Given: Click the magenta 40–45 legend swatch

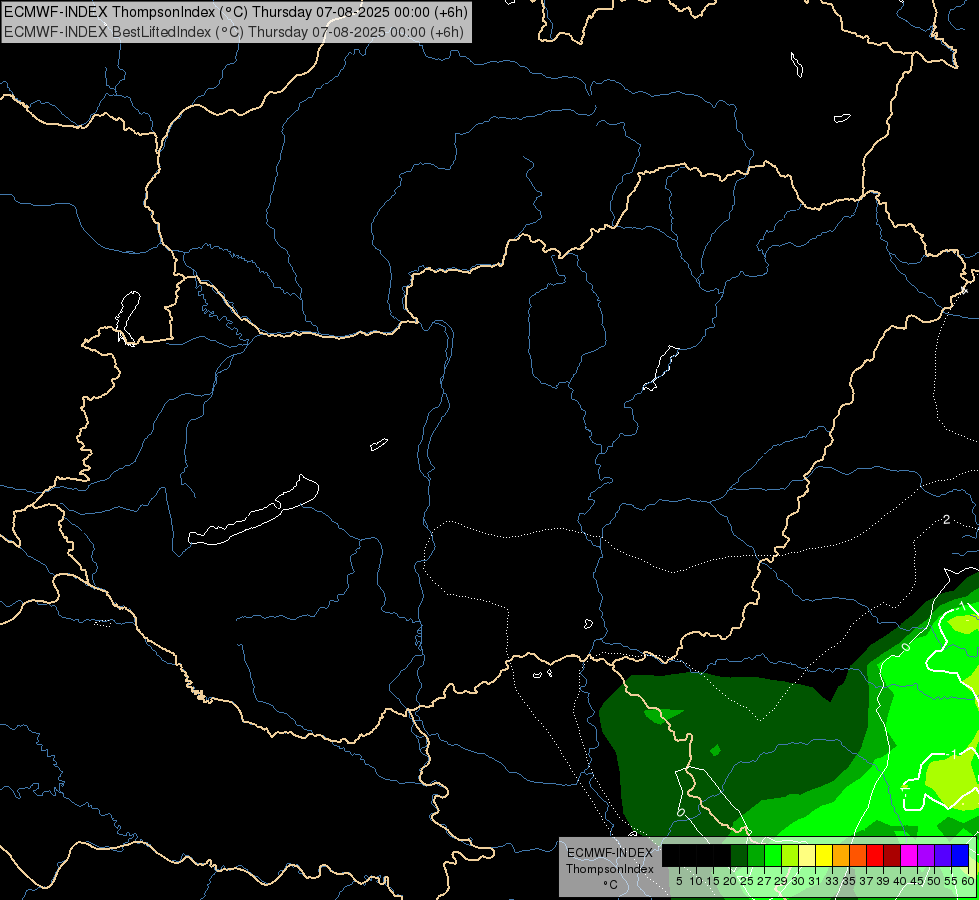Looking at the screenshot, I should tap(909, 855).
